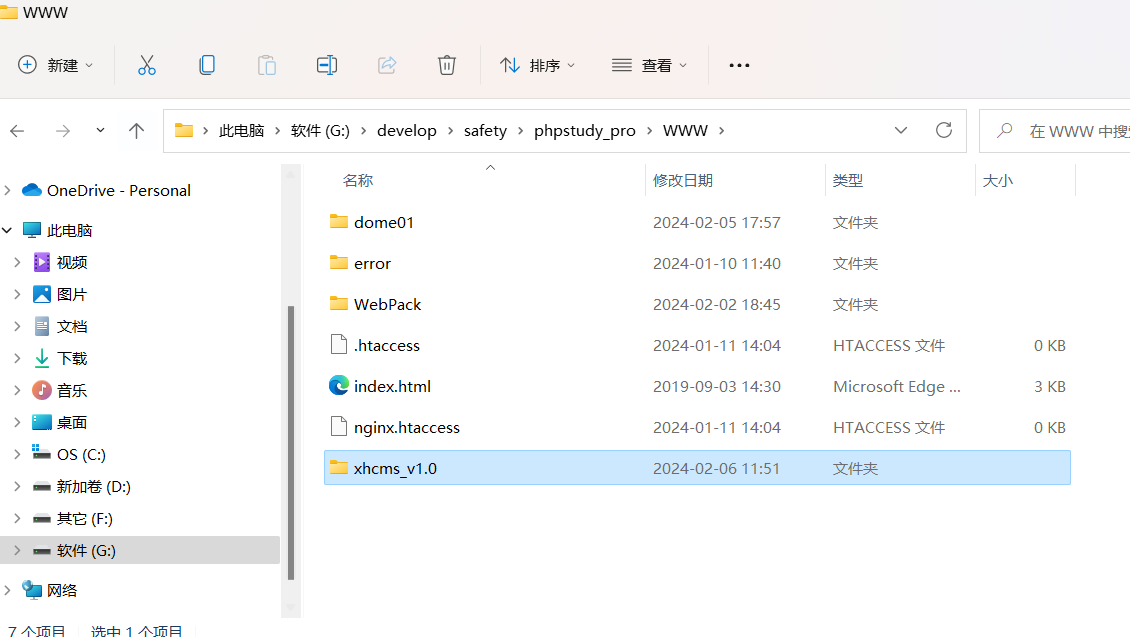This screenshot has height=637, width=1130.
Task: Click the index.html Edge icon
Action: (x=339, y=386)
